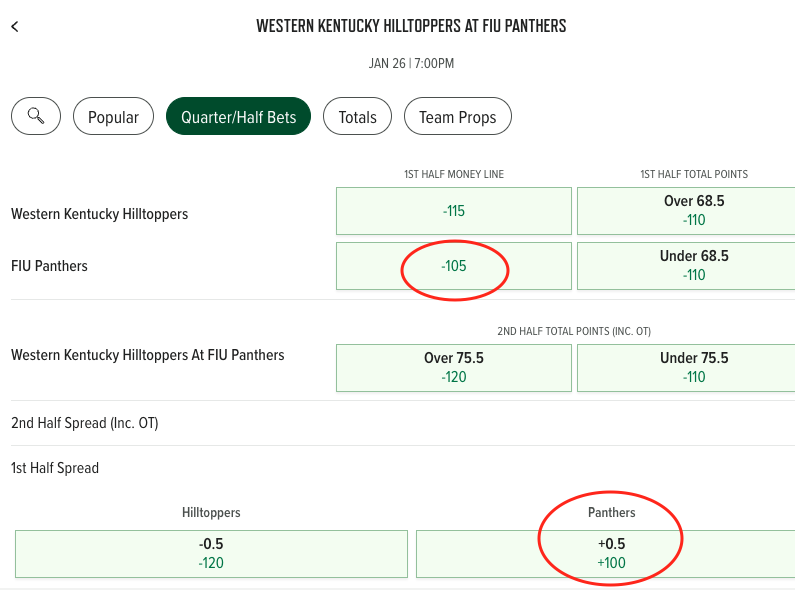Click the FIU Panthers row label
Viewport: 795px width, 590px height.
49,266
